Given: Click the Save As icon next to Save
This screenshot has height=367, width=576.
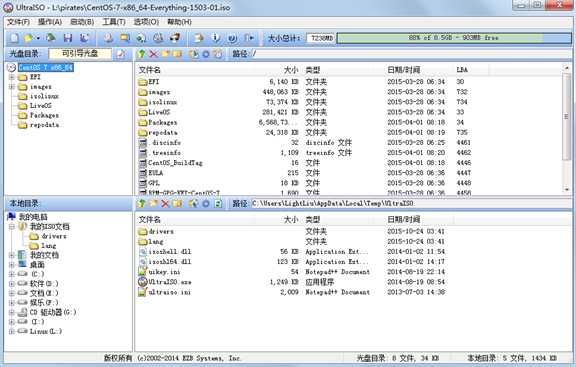Looking at the screenshot, I should click(x=85, y=38).
